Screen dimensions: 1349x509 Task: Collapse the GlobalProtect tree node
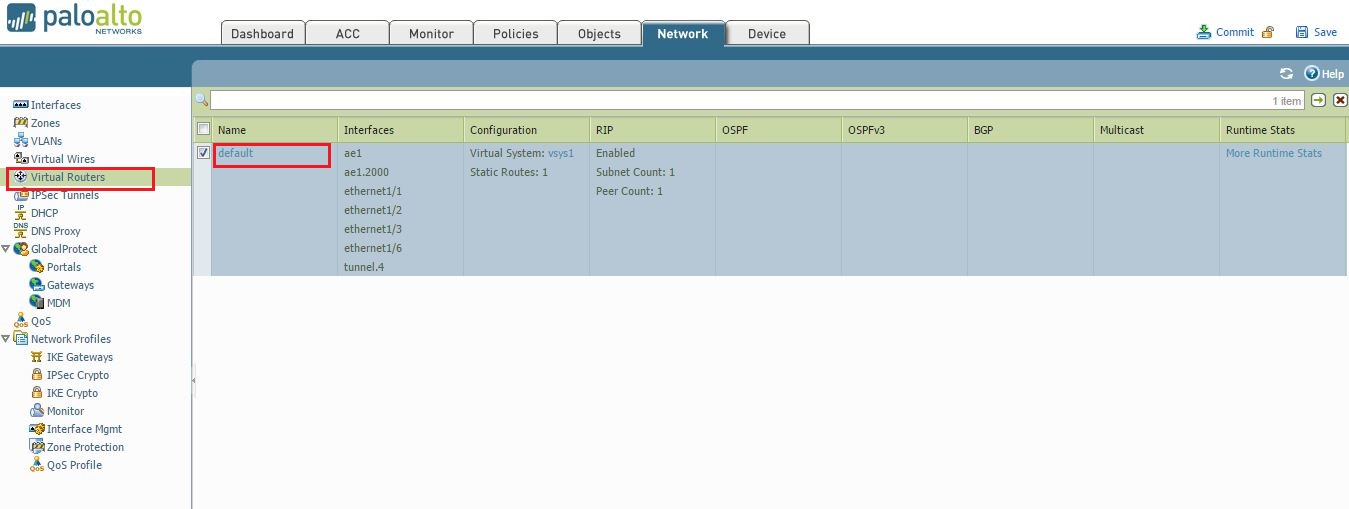click(6, 249)
